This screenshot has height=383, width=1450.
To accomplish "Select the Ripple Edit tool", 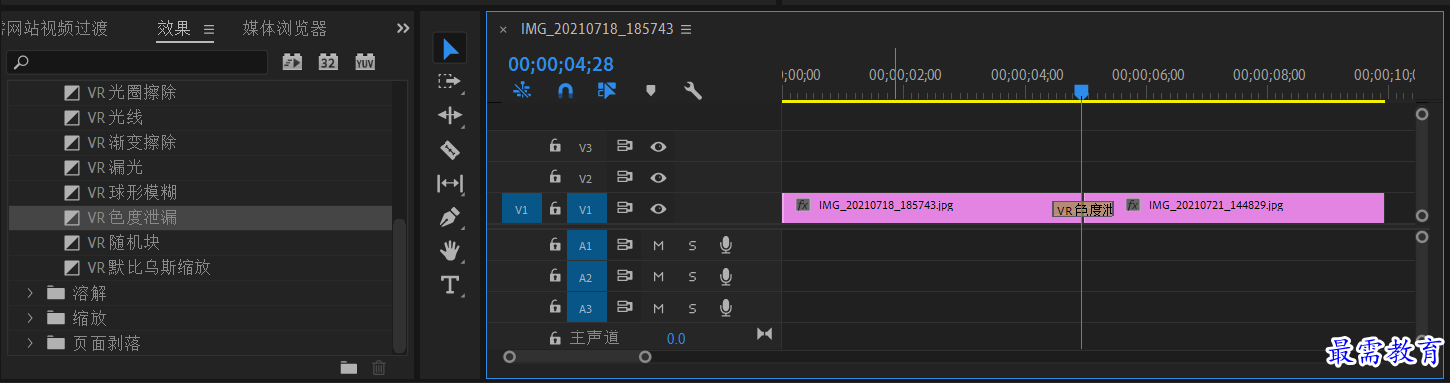I will [x=450, y=116].
